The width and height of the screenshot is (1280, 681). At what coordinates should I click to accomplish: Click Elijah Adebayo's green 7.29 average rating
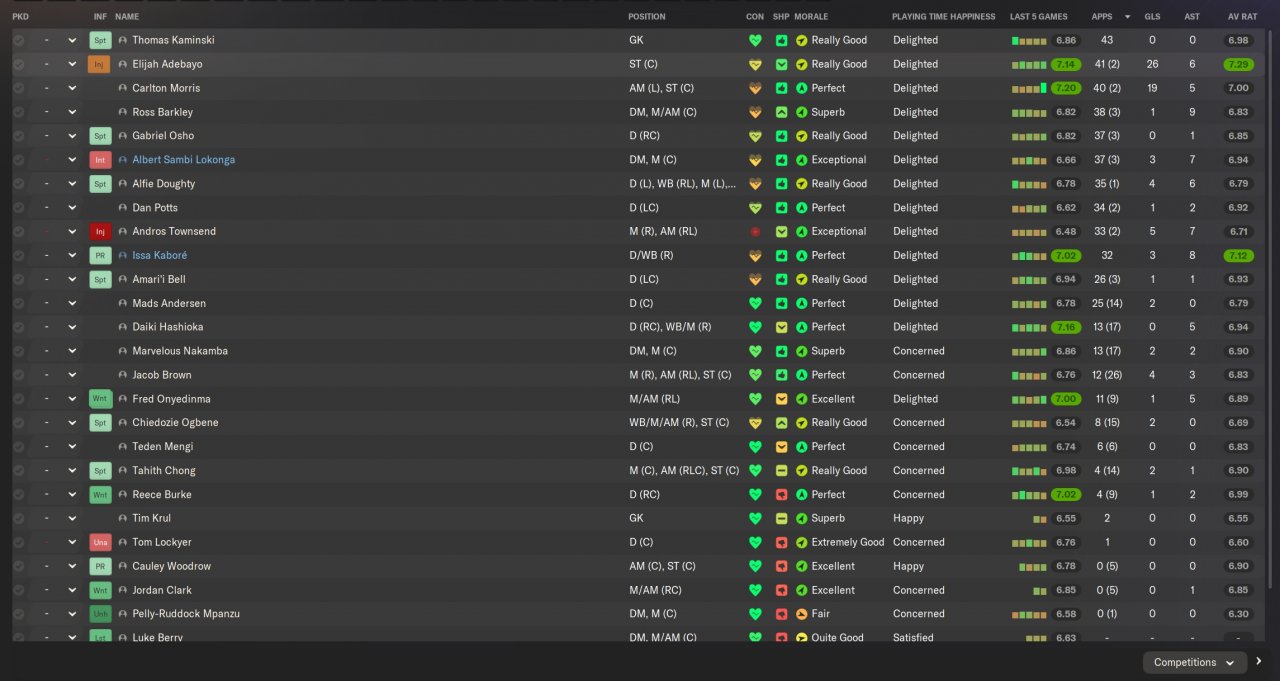click(1238, 64)
